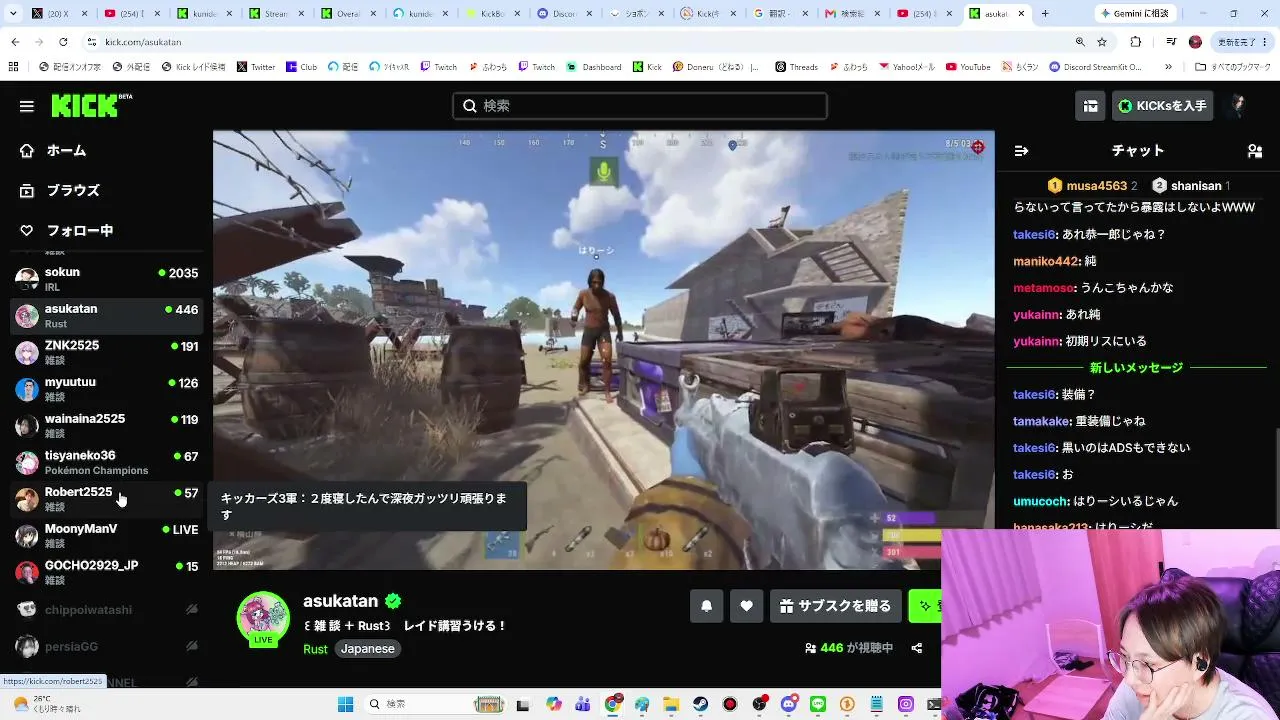
Task: Open tisyaneko36 channel in sidebar
Action: tap(107, 462)
